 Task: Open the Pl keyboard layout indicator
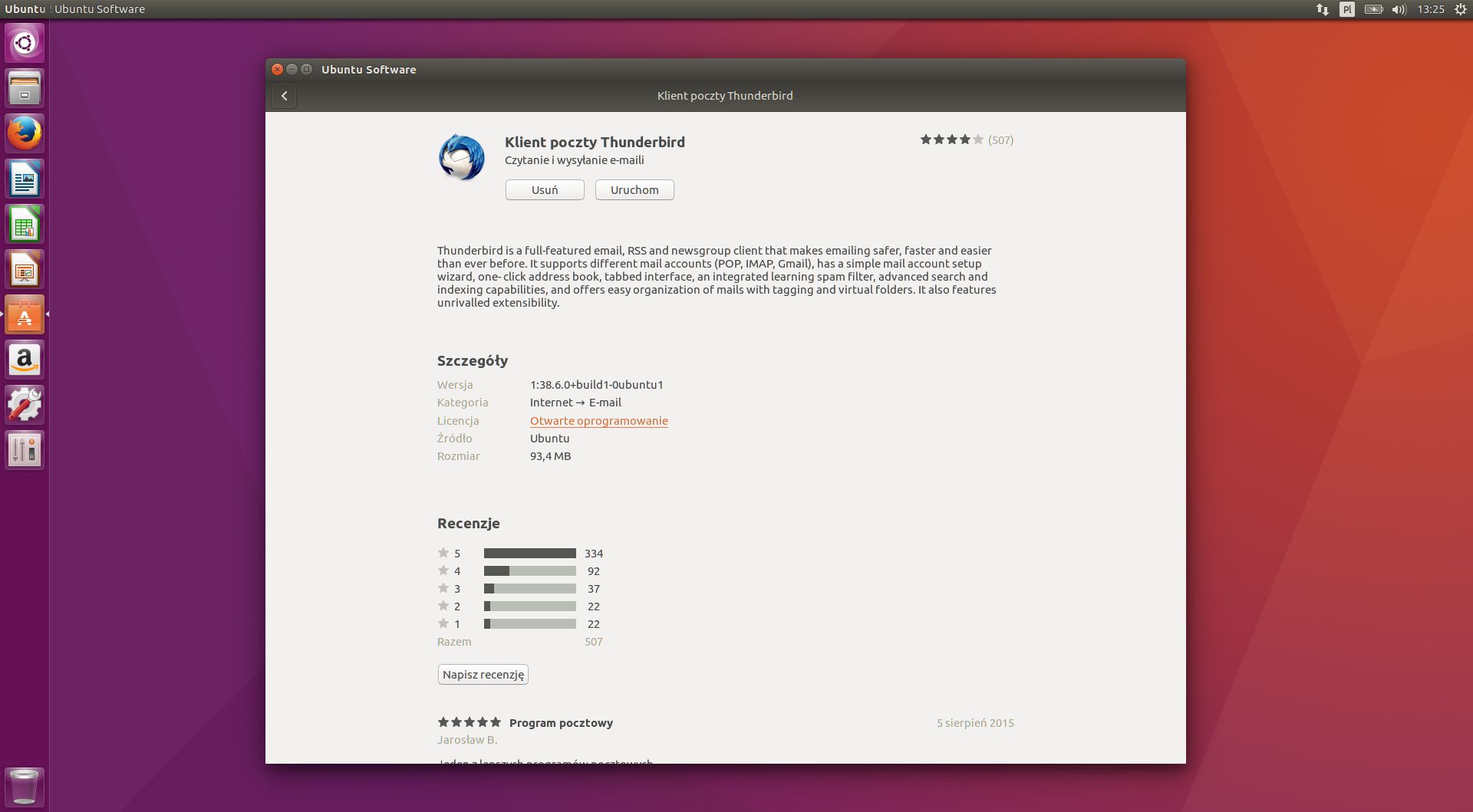coord(1347,9)
